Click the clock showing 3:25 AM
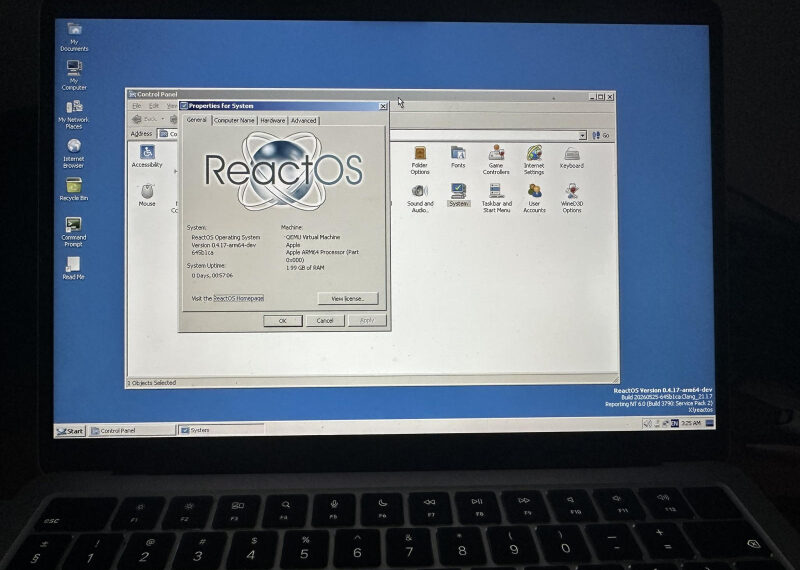Image resolution: width=800 pixels, height=570 pixels. [x=691, y=423]
